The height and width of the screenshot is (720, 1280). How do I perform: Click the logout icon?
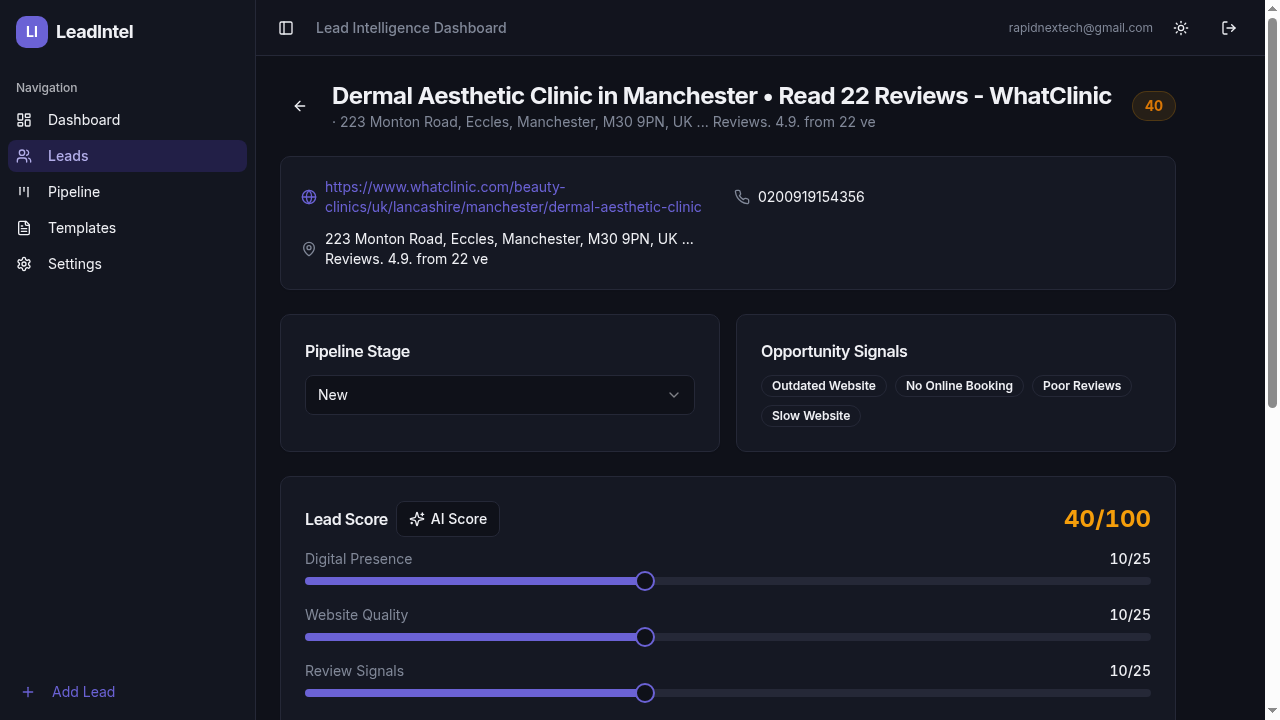point(1229,28)
